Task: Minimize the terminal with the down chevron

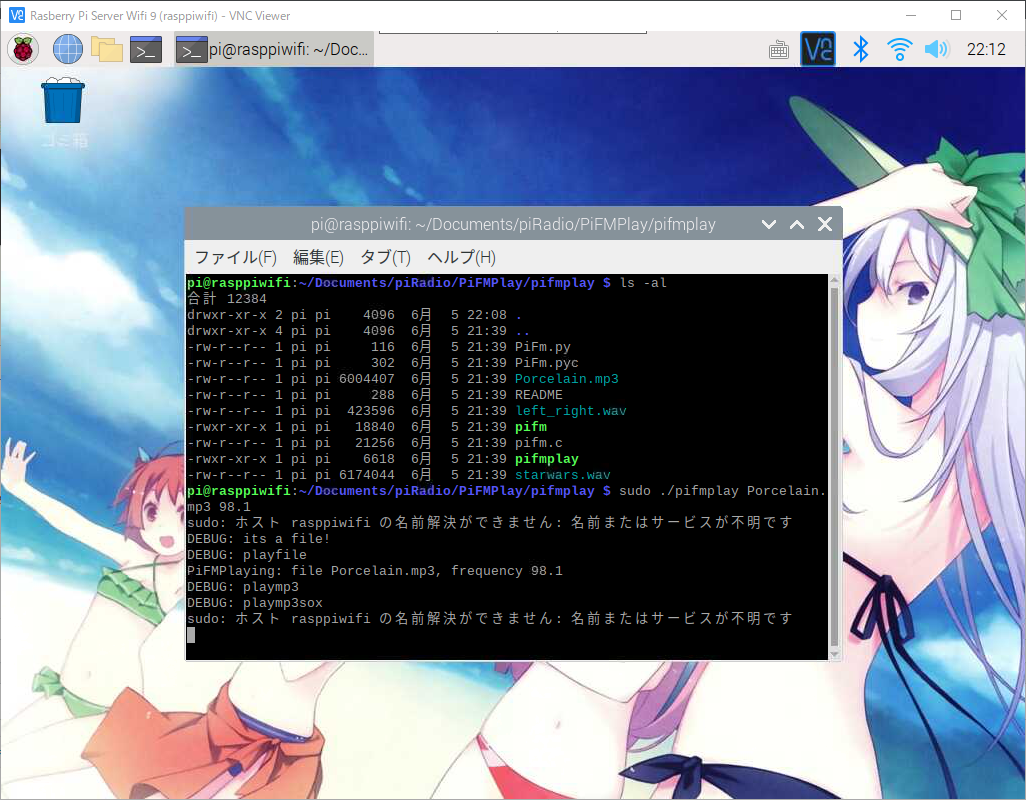Action: click(x=769, y=224)
